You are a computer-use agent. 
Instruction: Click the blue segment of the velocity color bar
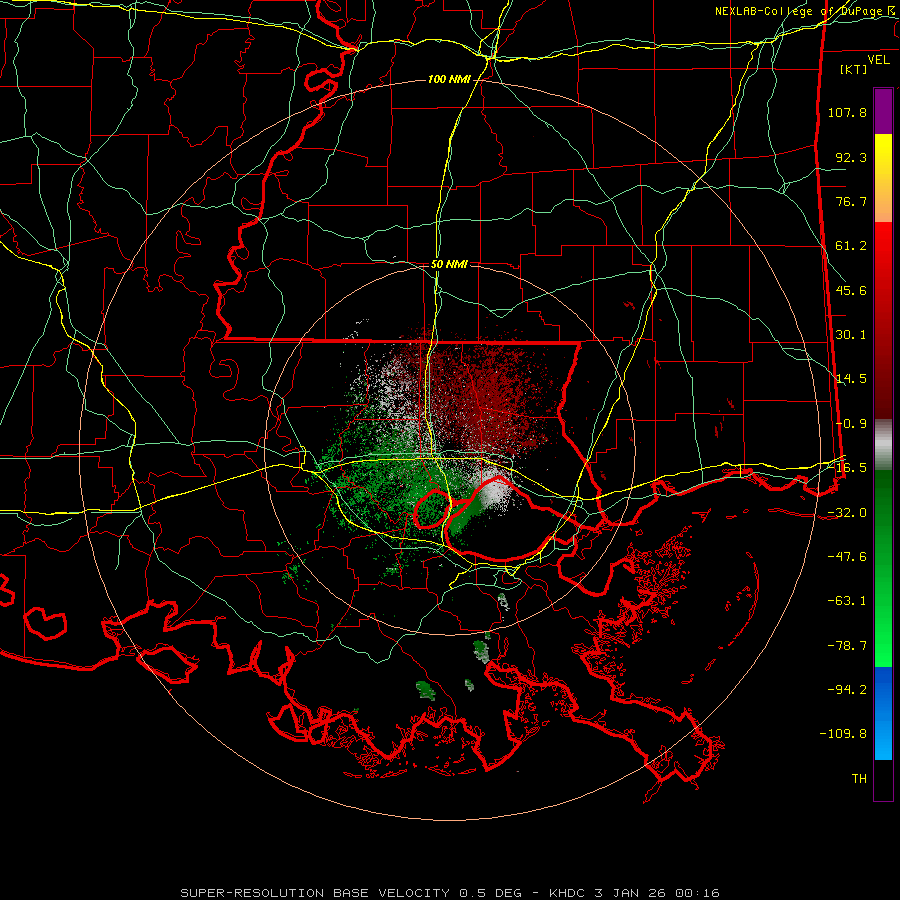pyautogui.click(x=883, y=713)
